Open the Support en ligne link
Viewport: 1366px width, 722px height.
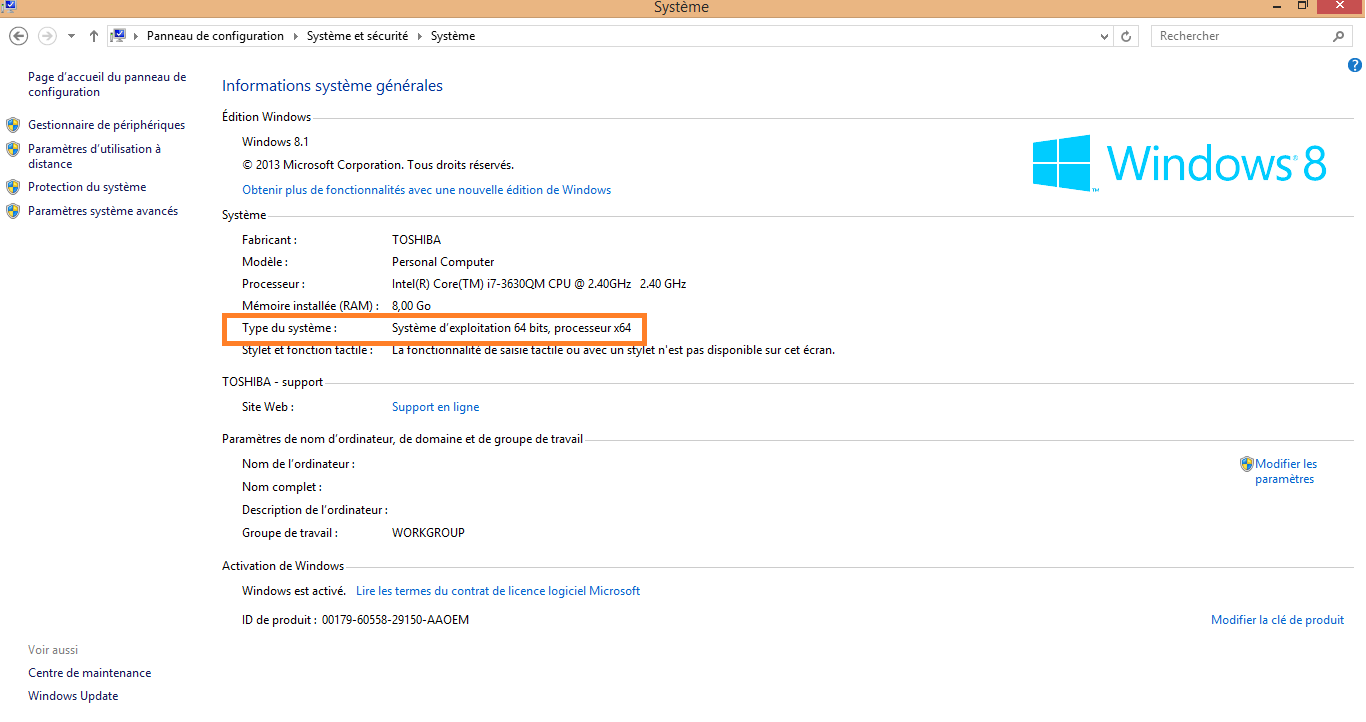click(435, 407)
